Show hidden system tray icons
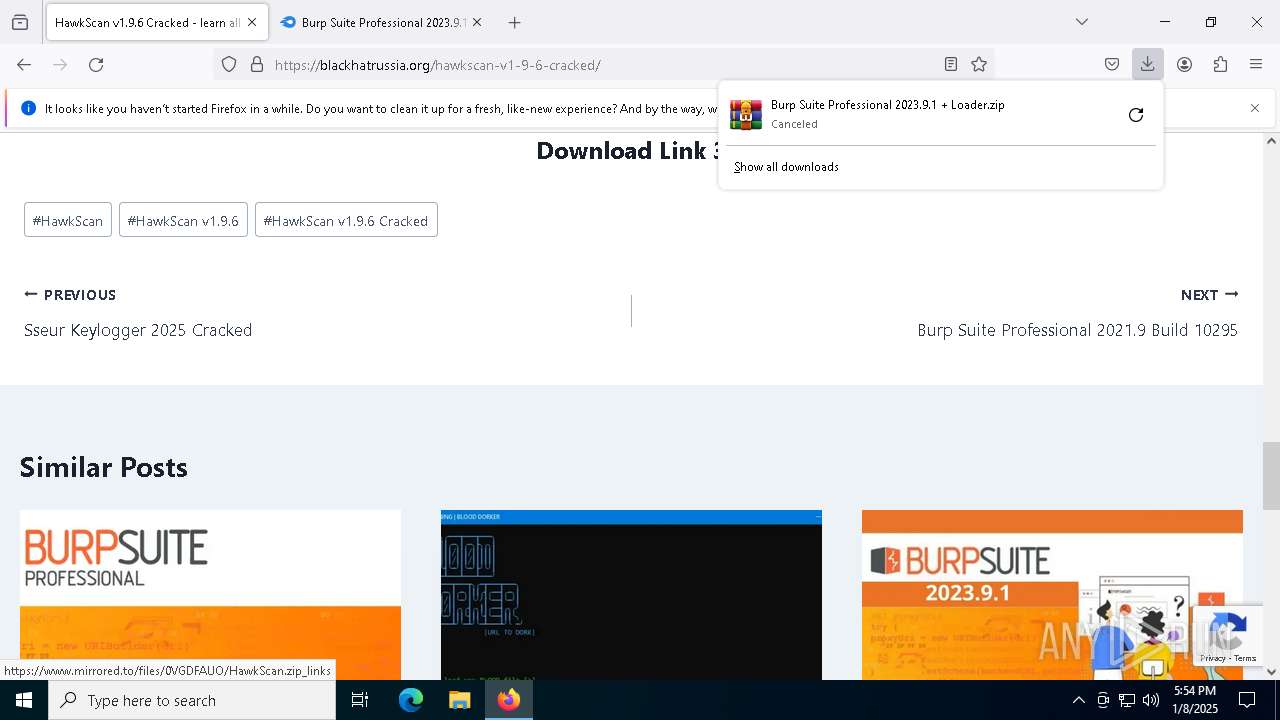Screen dimensions: 1280x720 (x=1078, y=700)
